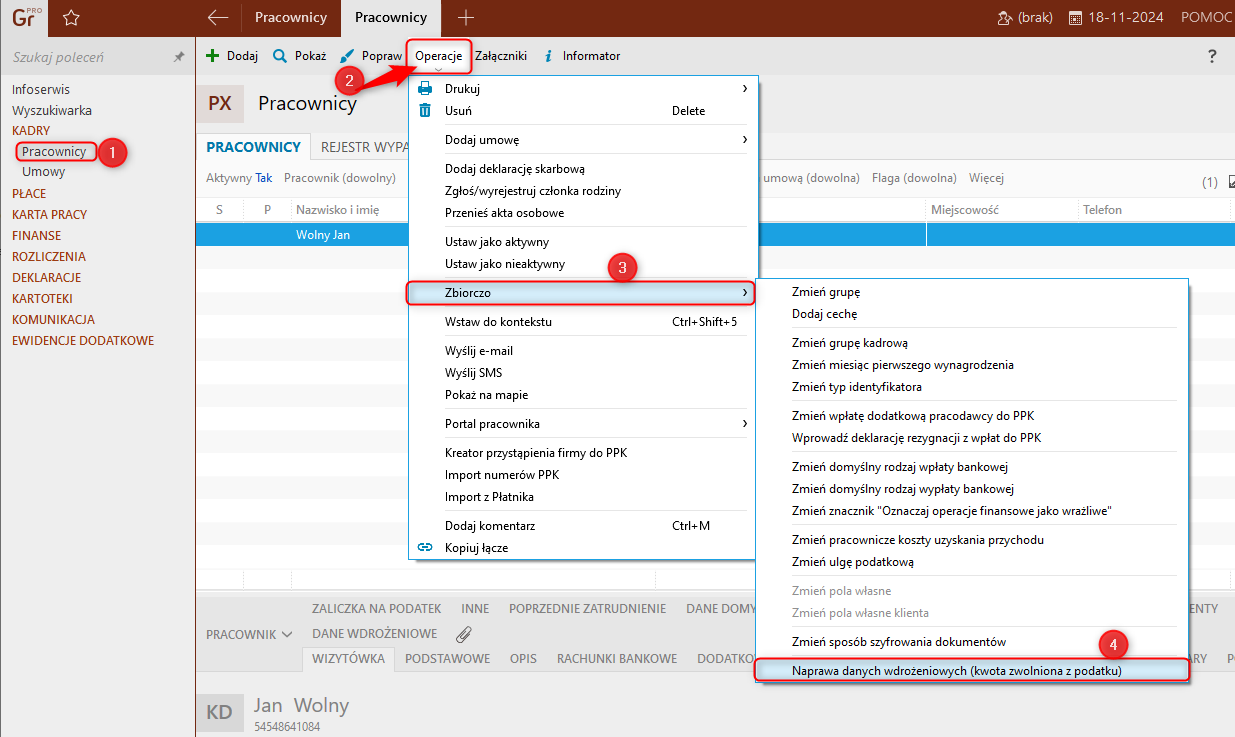1235x737 pixels.
Task: Click the Dodaj toolbar button
Action: [x=232, y=56]
